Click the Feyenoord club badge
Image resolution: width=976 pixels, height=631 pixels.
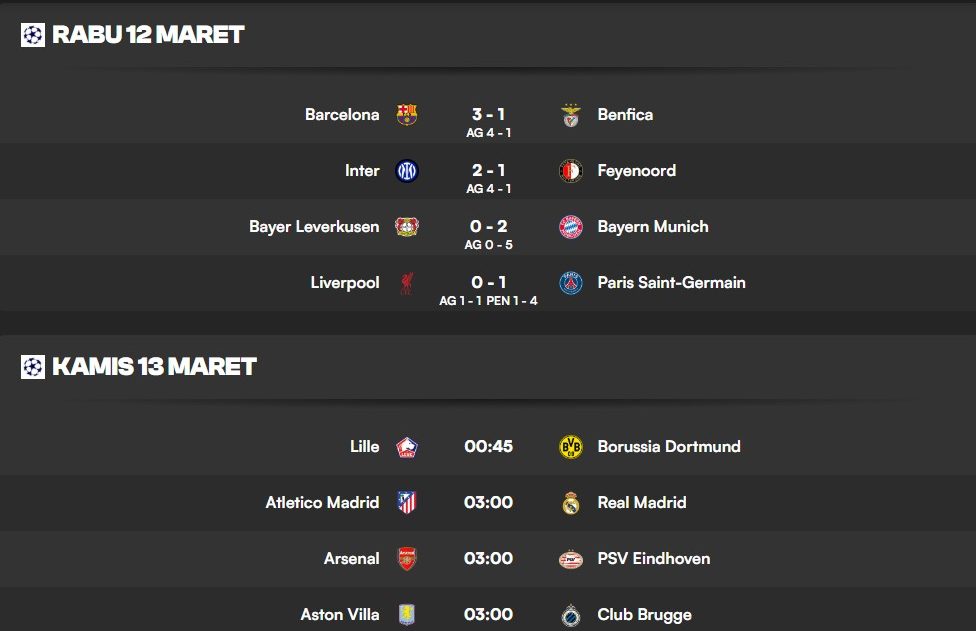571,171
